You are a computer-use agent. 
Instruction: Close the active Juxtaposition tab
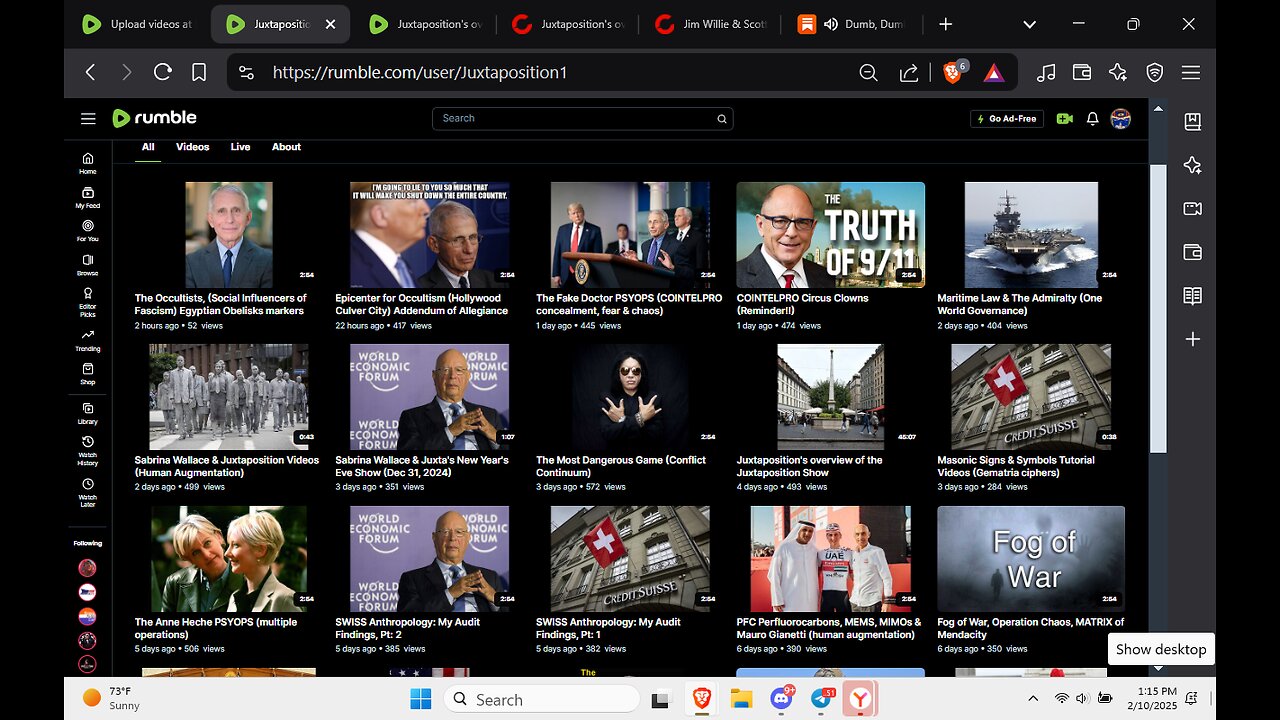[x=331, y=24]
